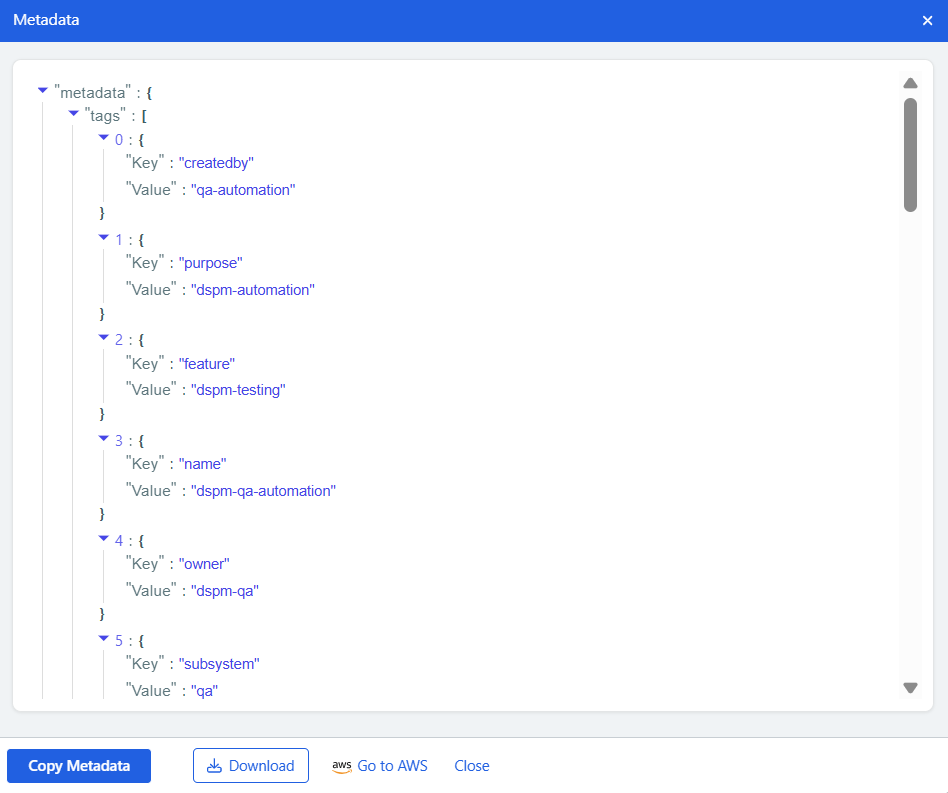Collapse the tags array
The width and height of the screenshot is (948, 793).
click(x=73, y=114)
